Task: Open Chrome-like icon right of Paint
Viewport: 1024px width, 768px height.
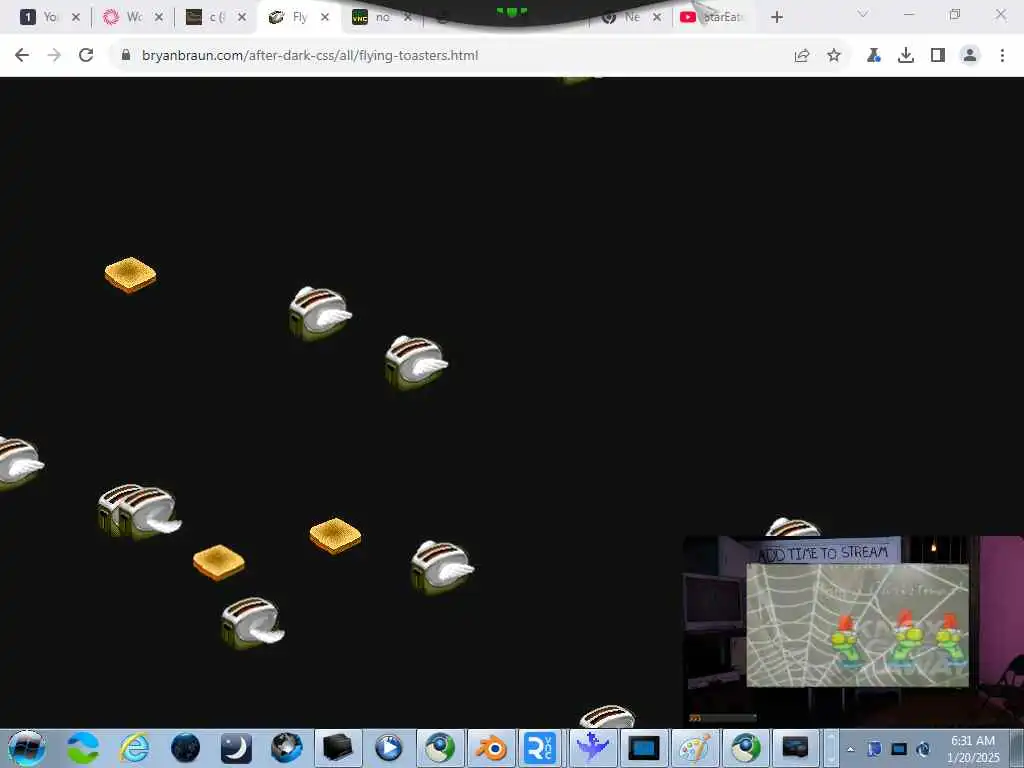Action: (x=746, y=748)
